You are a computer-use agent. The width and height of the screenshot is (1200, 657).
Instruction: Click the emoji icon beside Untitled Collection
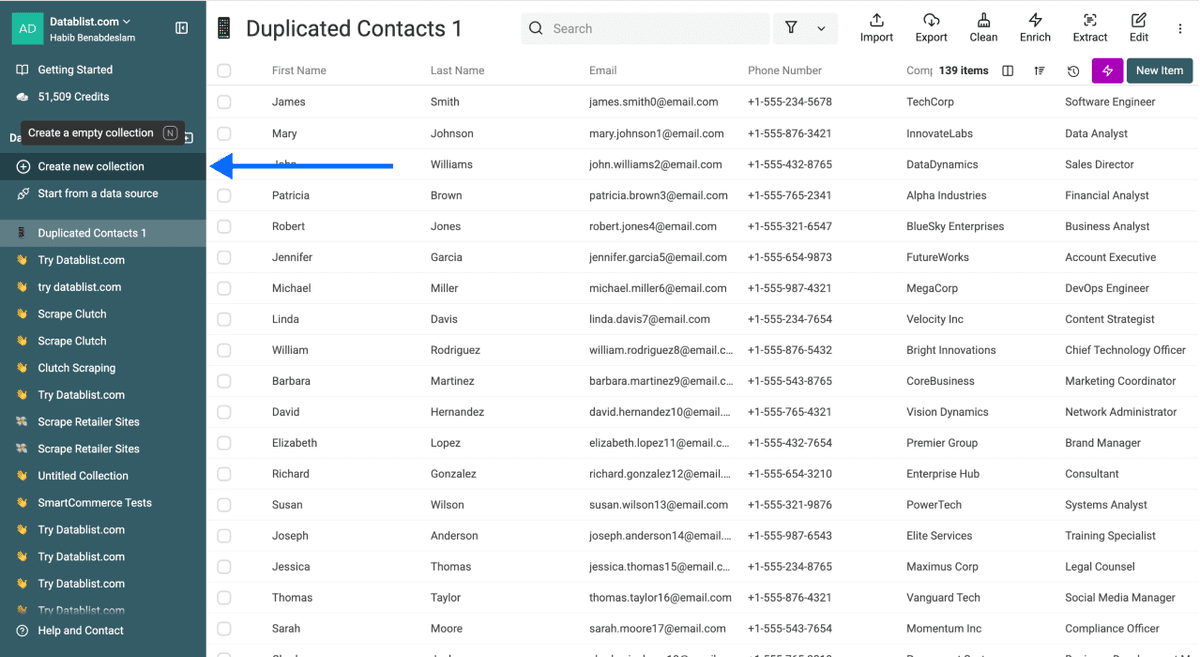pos(22,476)
